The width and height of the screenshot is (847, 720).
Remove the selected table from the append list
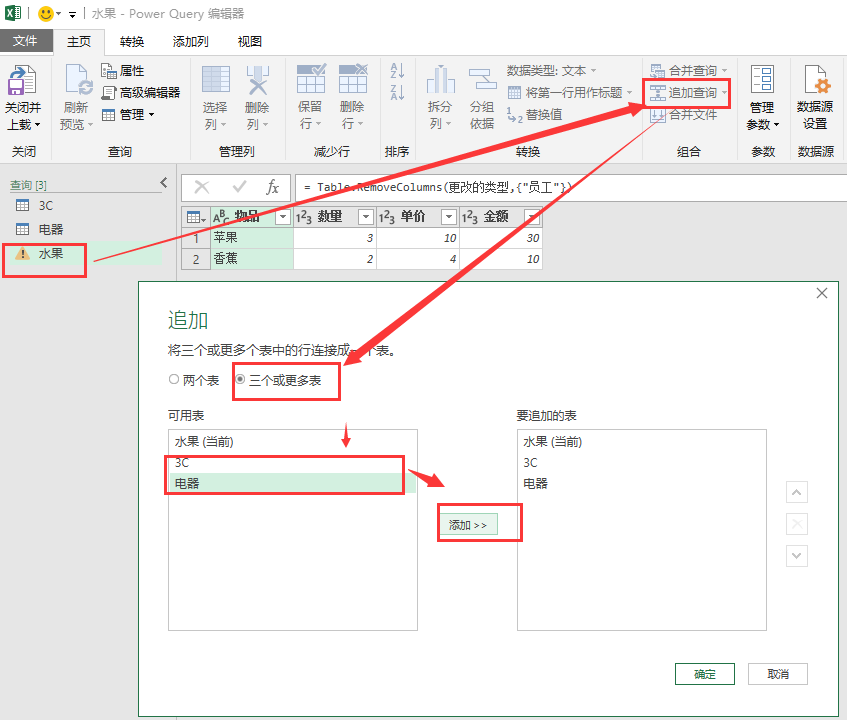(797, 523)
